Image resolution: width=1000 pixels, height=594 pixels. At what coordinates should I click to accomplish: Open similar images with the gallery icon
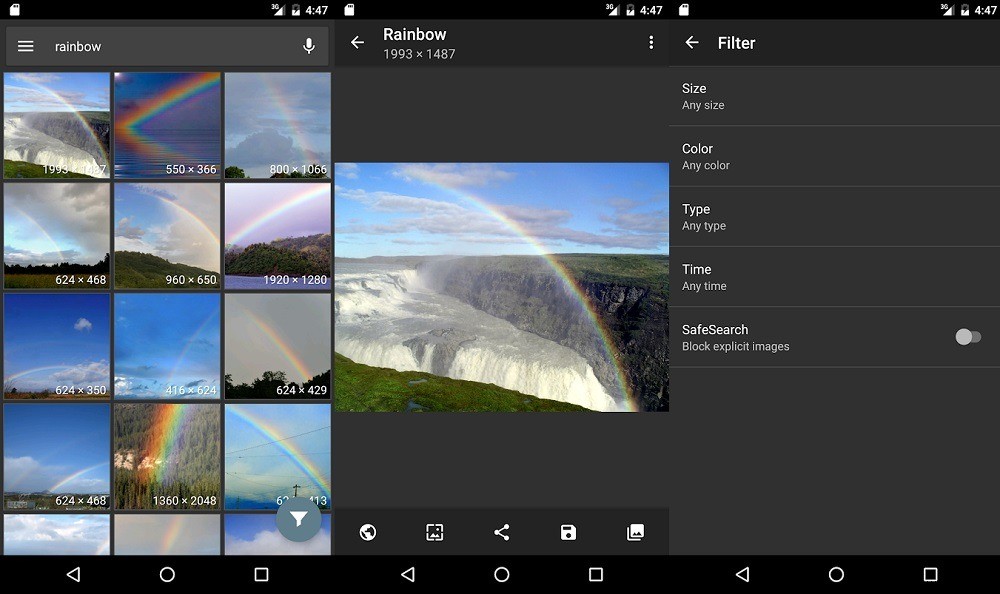(635, 532)
